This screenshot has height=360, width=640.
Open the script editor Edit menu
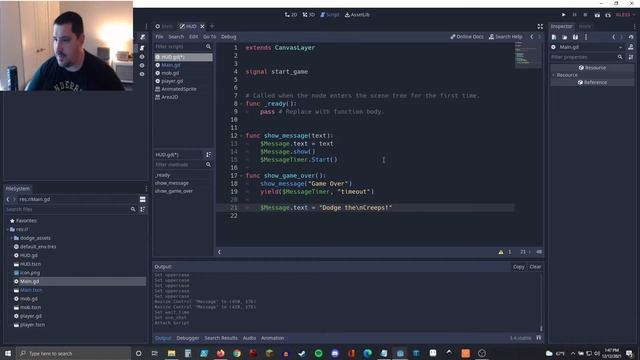tap(193, 37)
